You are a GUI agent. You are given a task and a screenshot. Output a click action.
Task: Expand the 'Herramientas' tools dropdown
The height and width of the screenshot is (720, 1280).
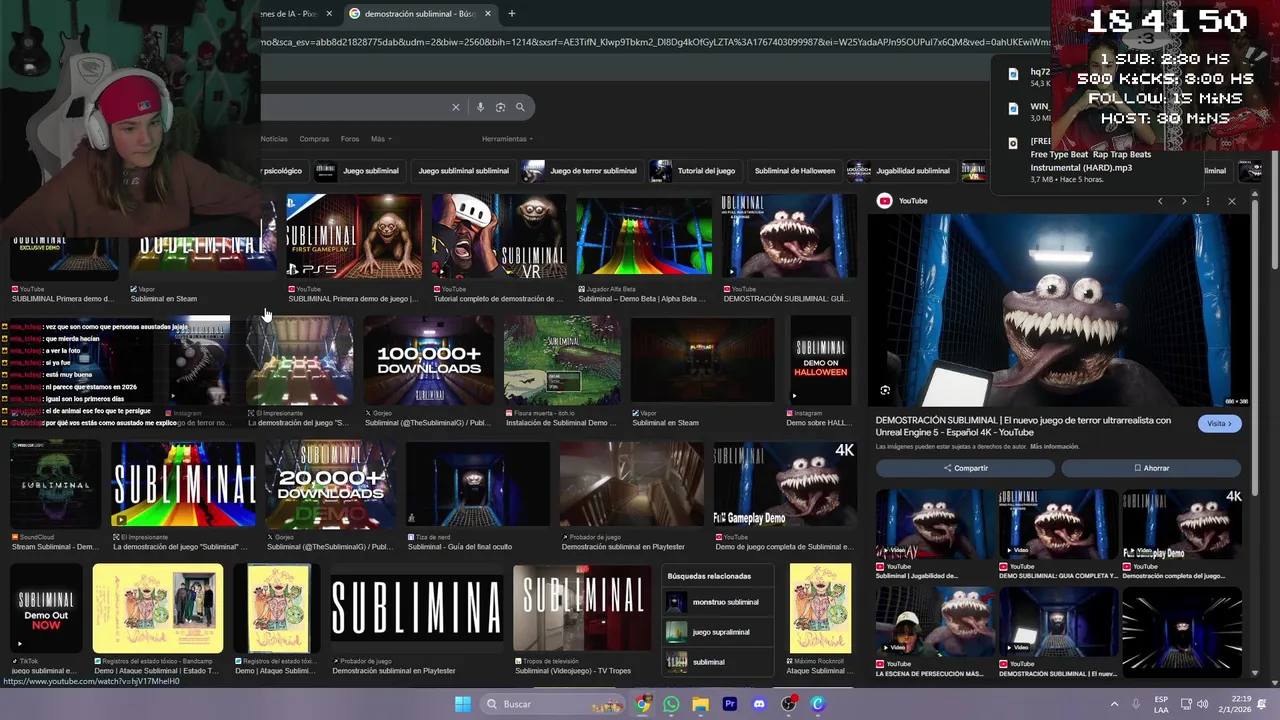pyautogui.click(x=507, y=139)
